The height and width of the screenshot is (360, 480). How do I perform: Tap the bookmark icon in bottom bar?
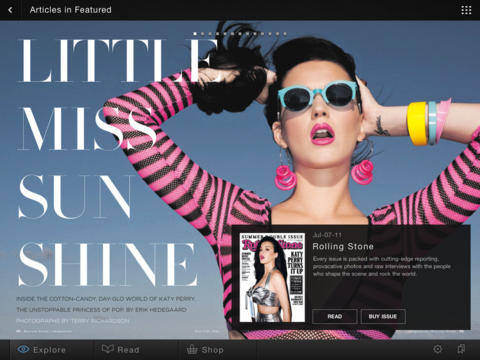[x=461, y=349]
